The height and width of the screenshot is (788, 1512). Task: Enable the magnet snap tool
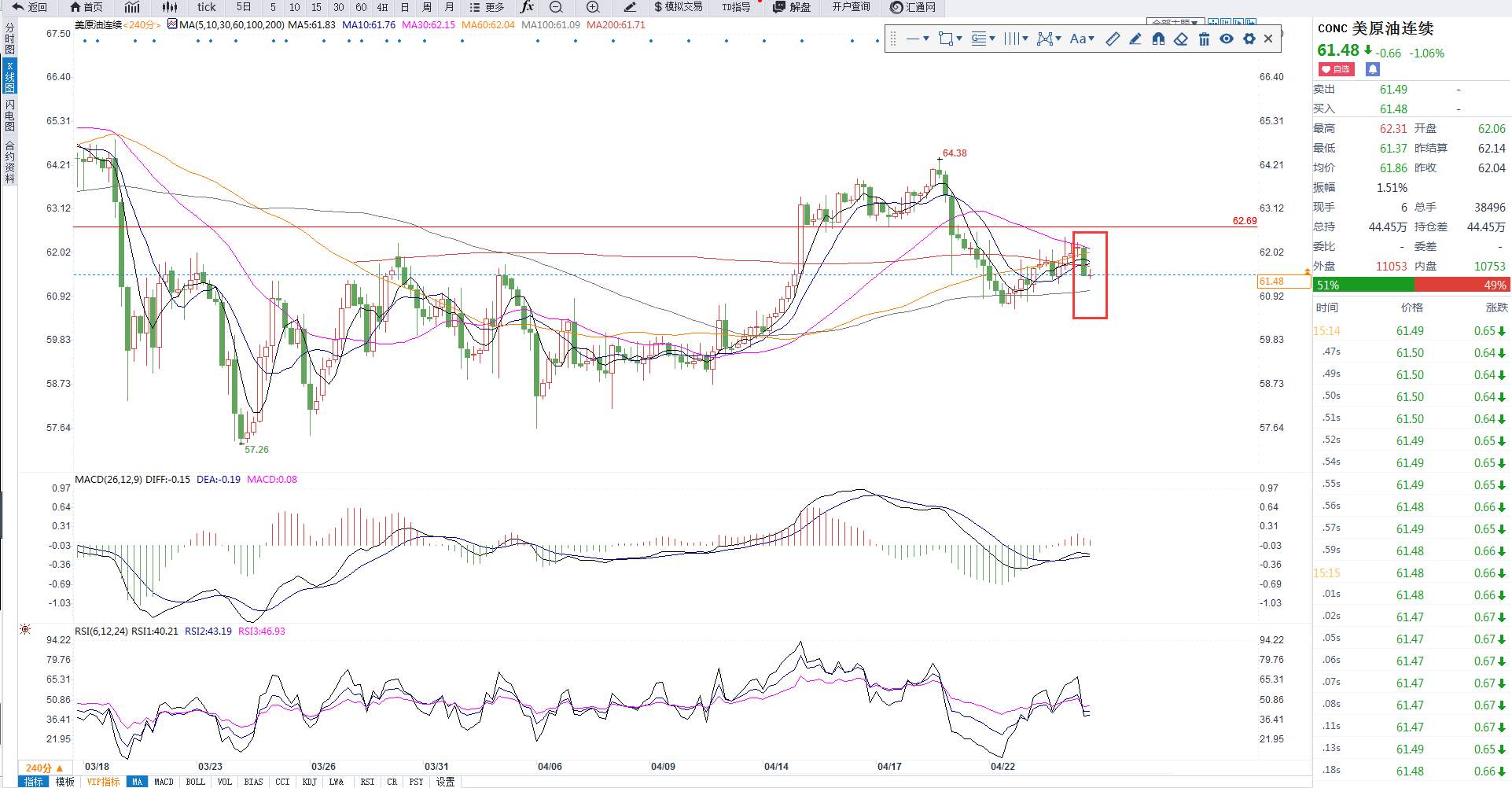(1158, 39)
